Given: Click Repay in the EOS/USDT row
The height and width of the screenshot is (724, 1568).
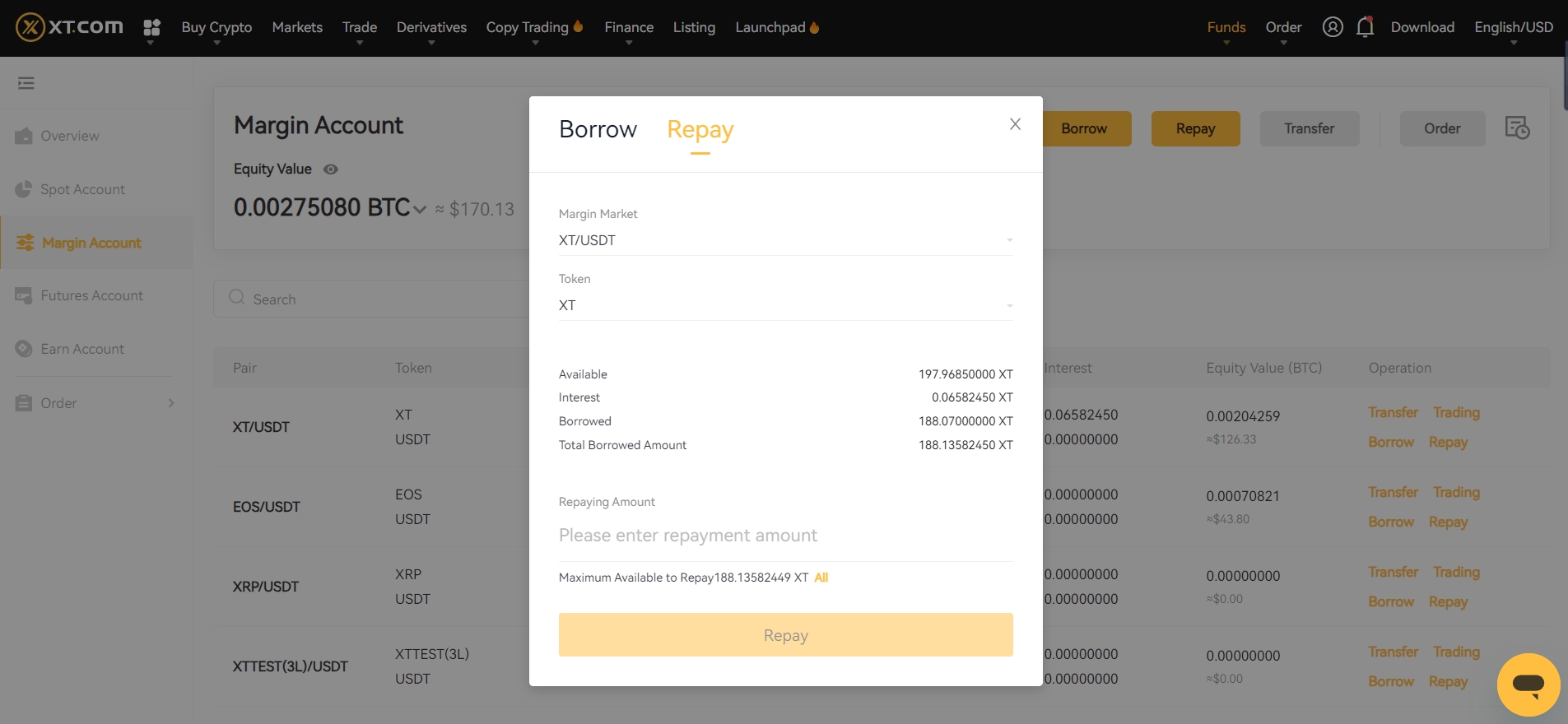Looking at the screenshot, I should tap(1448, 522).
